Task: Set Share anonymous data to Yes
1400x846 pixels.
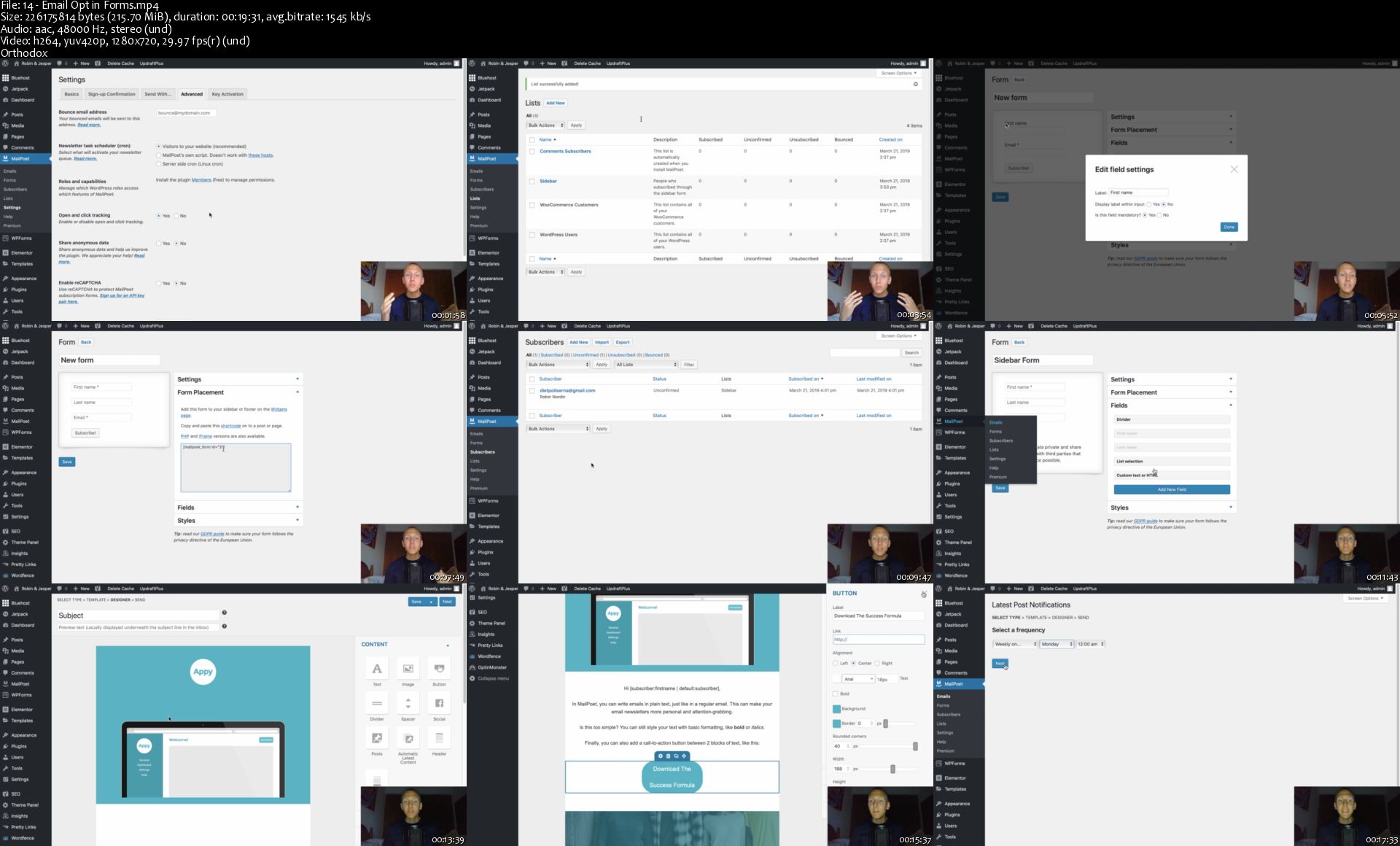Action: click(158, 244)
